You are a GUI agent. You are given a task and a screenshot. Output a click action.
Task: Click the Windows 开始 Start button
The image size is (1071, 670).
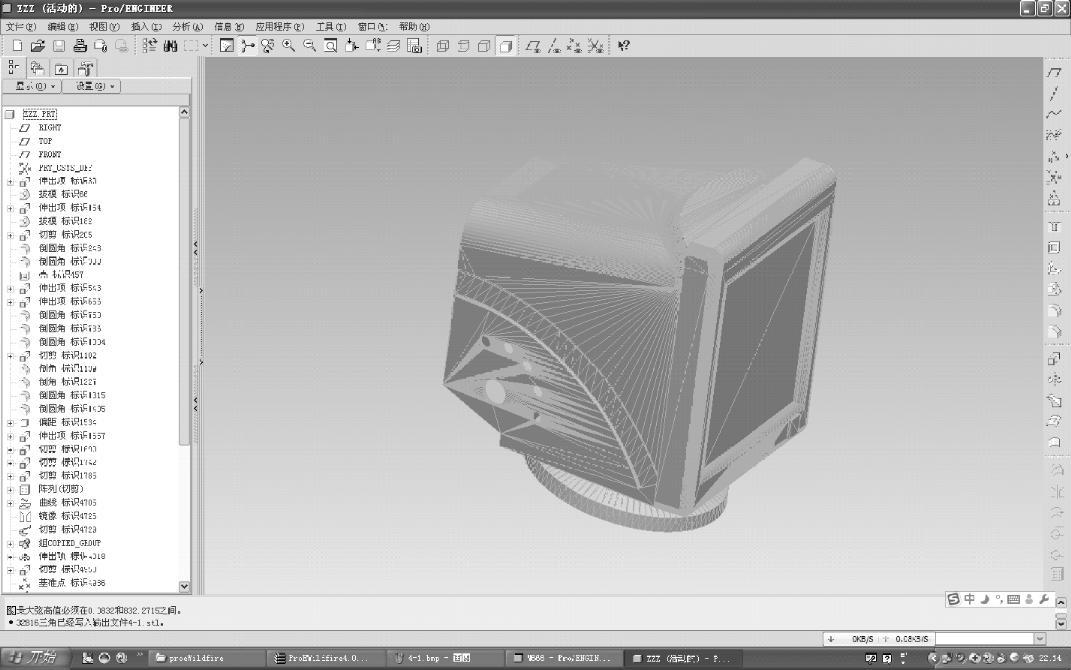pos(34,658)
